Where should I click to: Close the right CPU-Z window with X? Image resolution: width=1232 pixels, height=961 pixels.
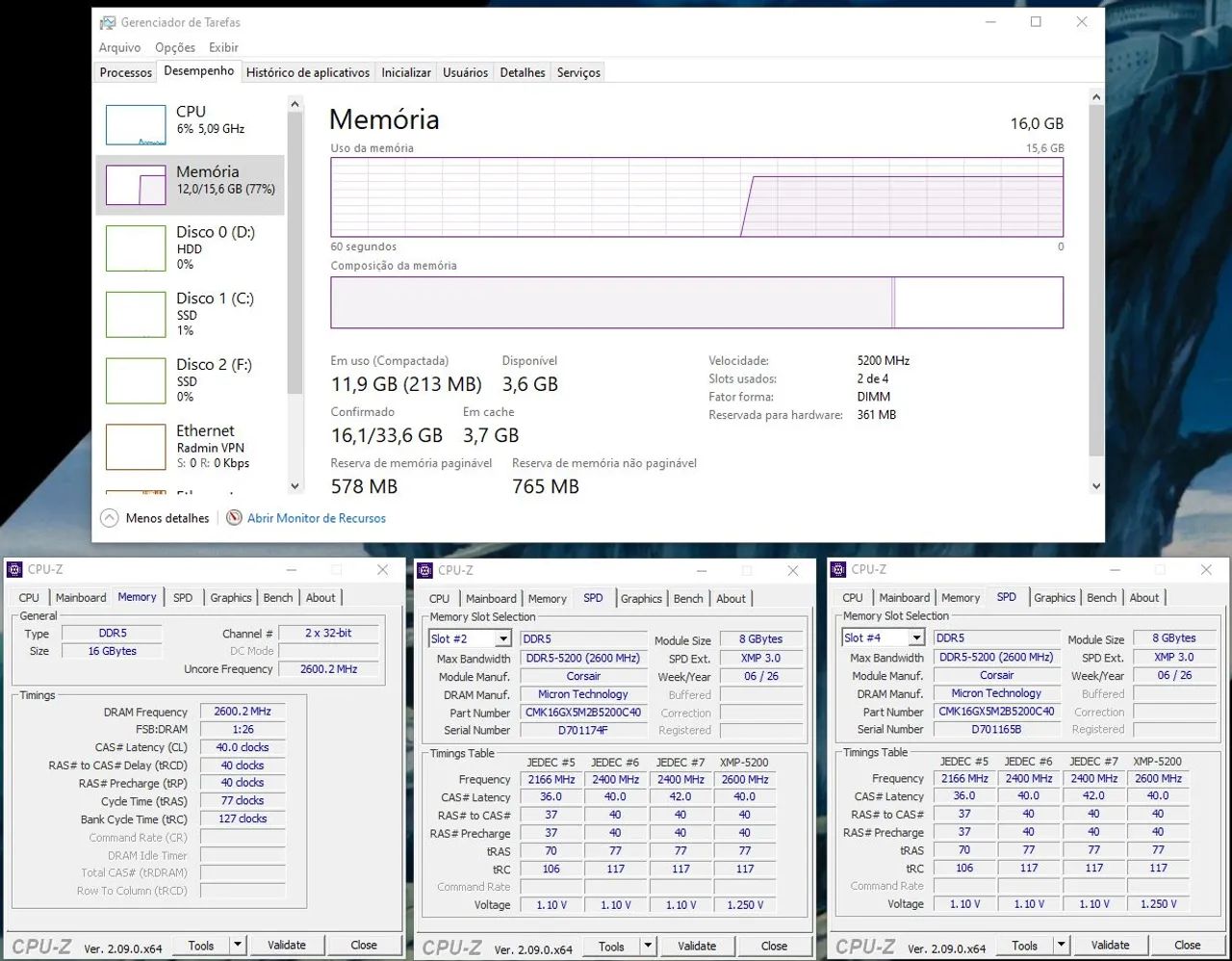pos(1206,570)
